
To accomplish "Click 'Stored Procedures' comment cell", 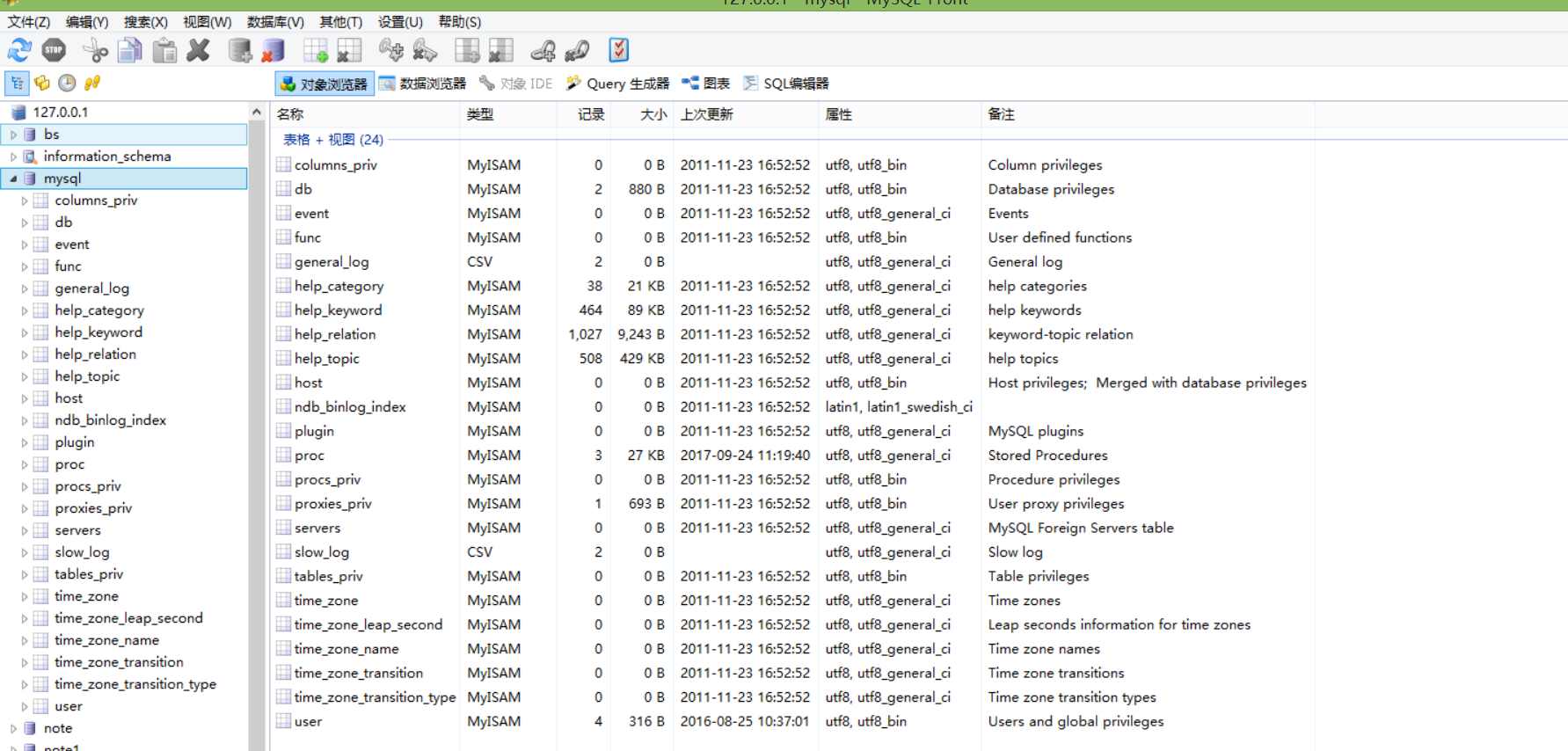I will point(1047,456).
